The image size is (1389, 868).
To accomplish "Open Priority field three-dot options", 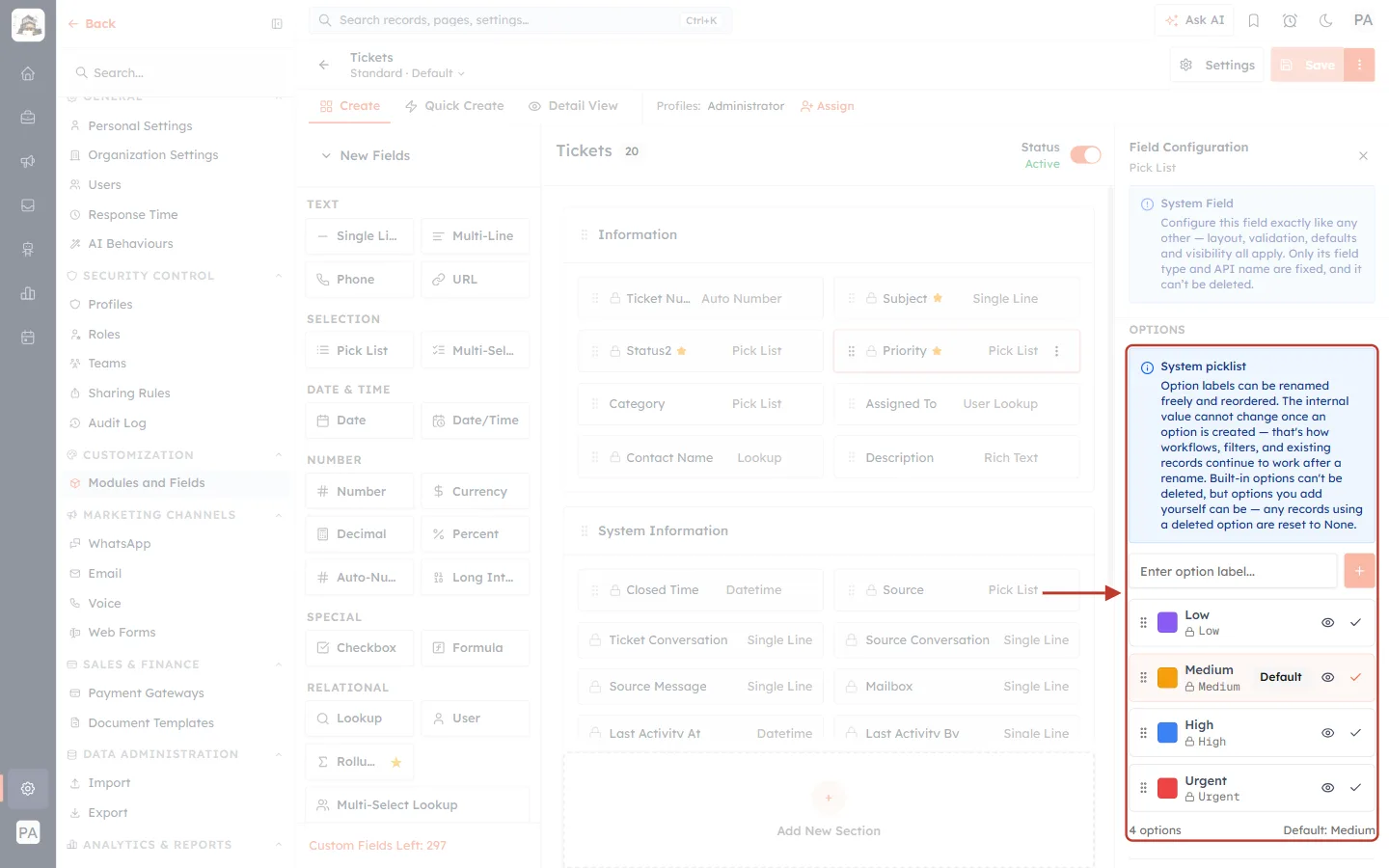I will [x=1057, y=351].
